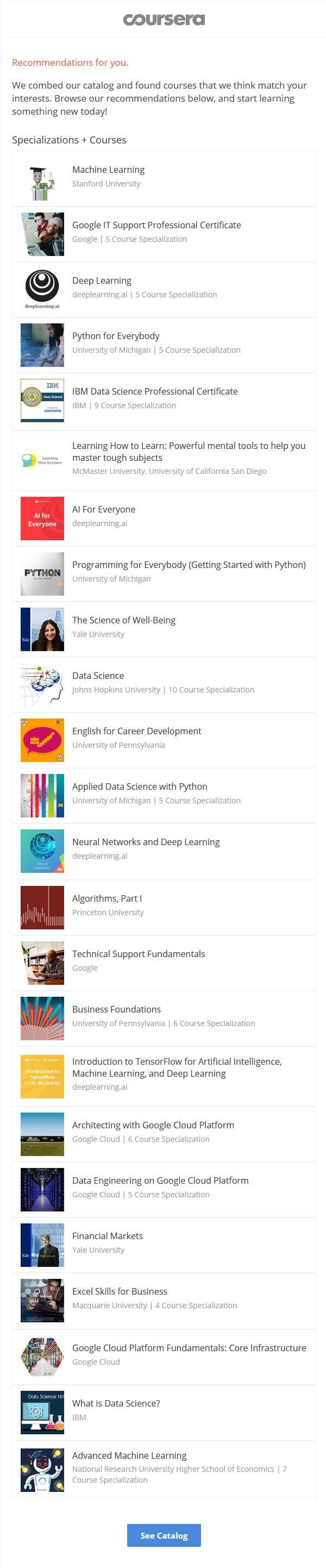The width and height of the screenshot is (326, 1568).
Task: Click the Data Science brain illustration icon
Action: coord(42,685)
